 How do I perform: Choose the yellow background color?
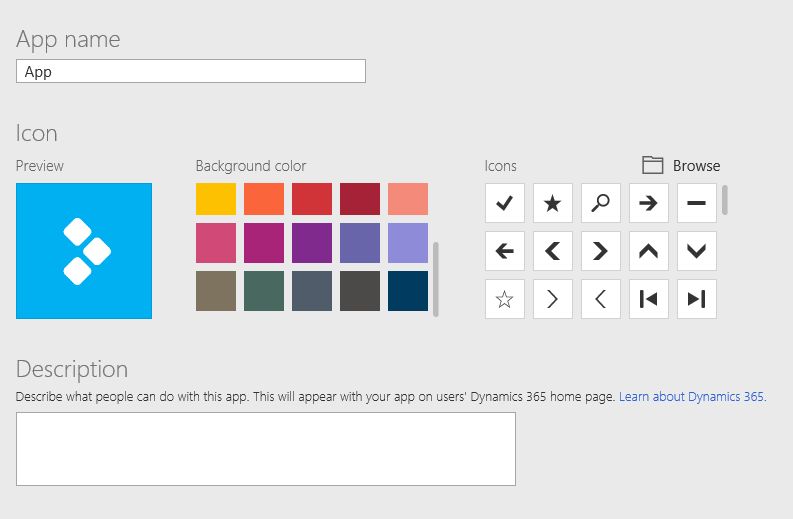tap(216, 199)
